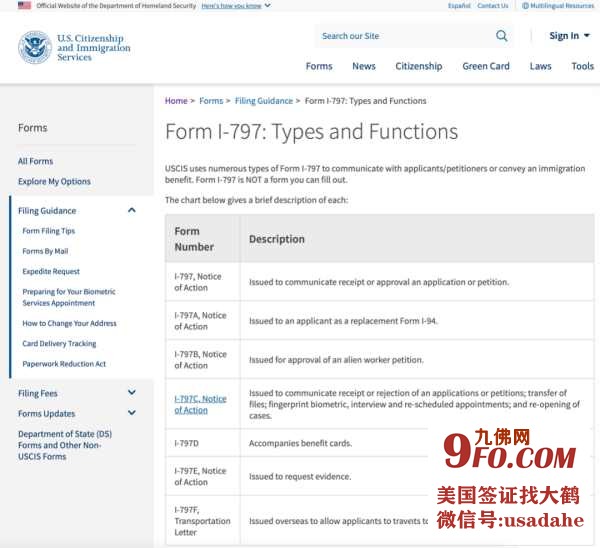Click the "I-797D" table cell
Screen dimensions: 600x548
(203, 443)
